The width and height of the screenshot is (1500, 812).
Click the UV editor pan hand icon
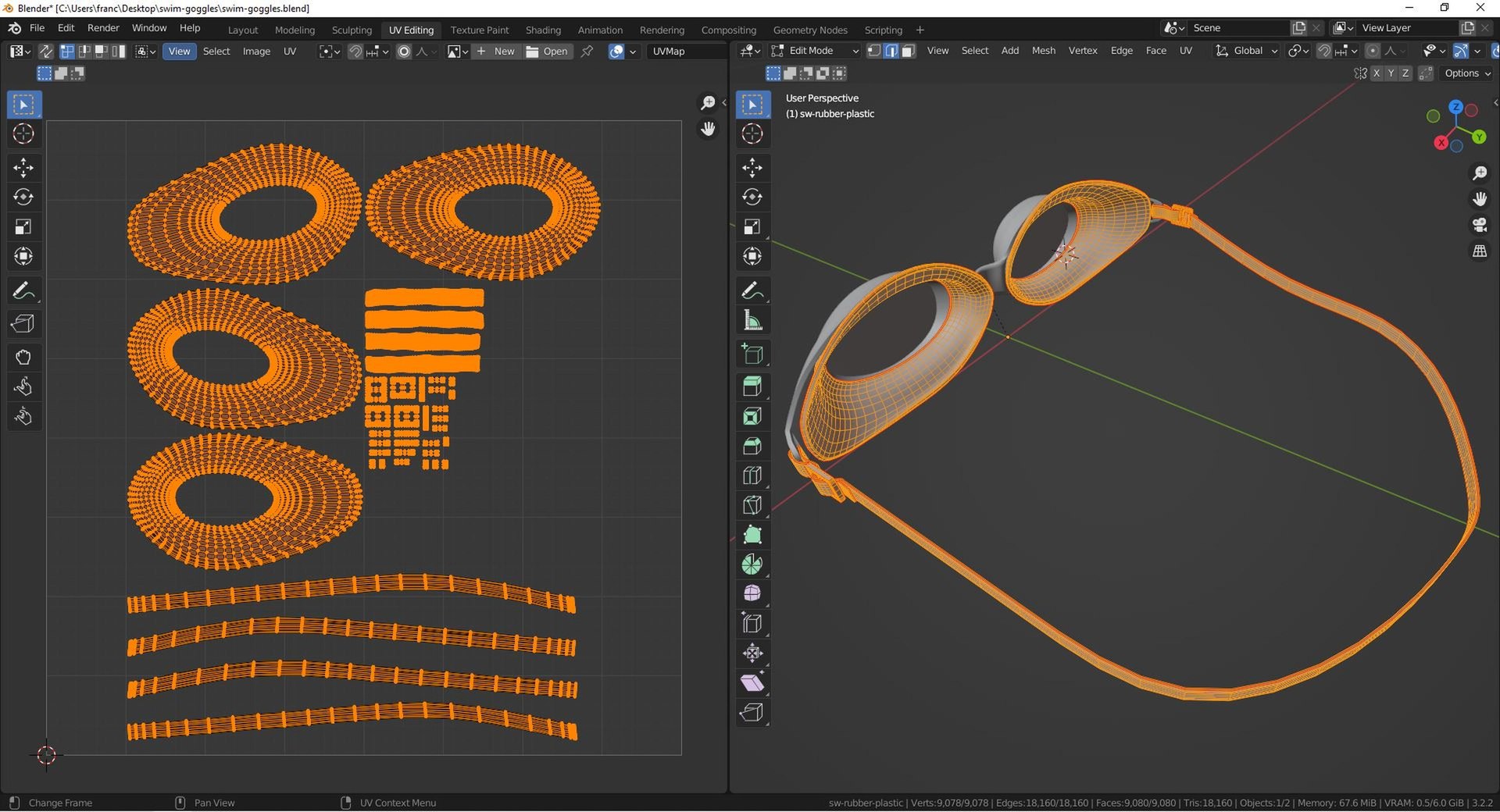click(x=708, y=129)
